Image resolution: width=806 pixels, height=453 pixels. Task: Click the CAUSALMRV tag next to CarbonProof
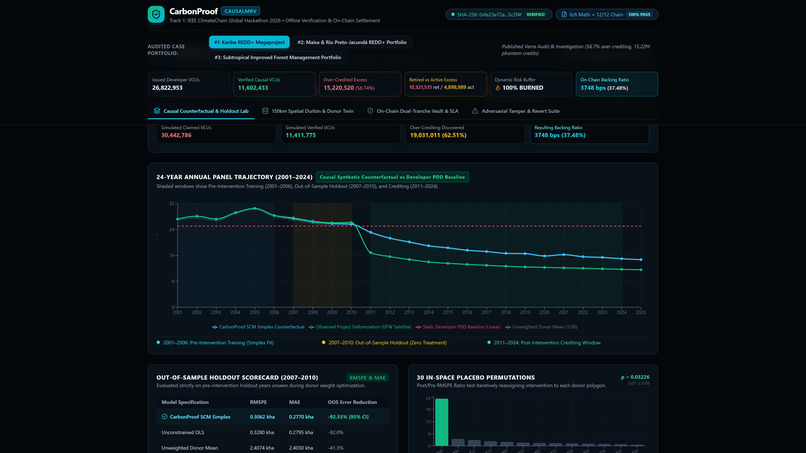(241, 11)
